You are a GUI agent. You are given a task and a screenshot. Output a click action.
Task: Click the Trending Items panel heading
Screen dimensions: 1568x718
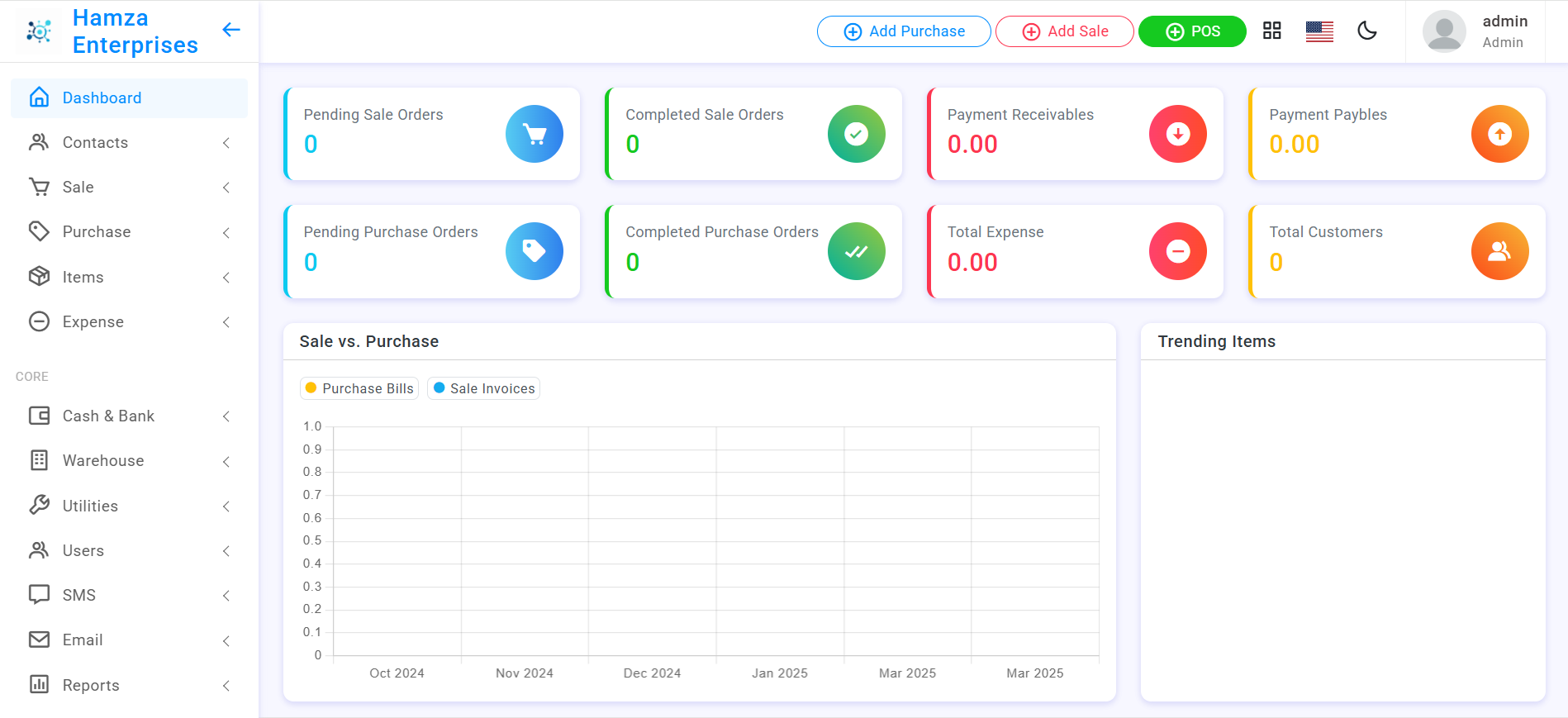(x=1217, y=341)
